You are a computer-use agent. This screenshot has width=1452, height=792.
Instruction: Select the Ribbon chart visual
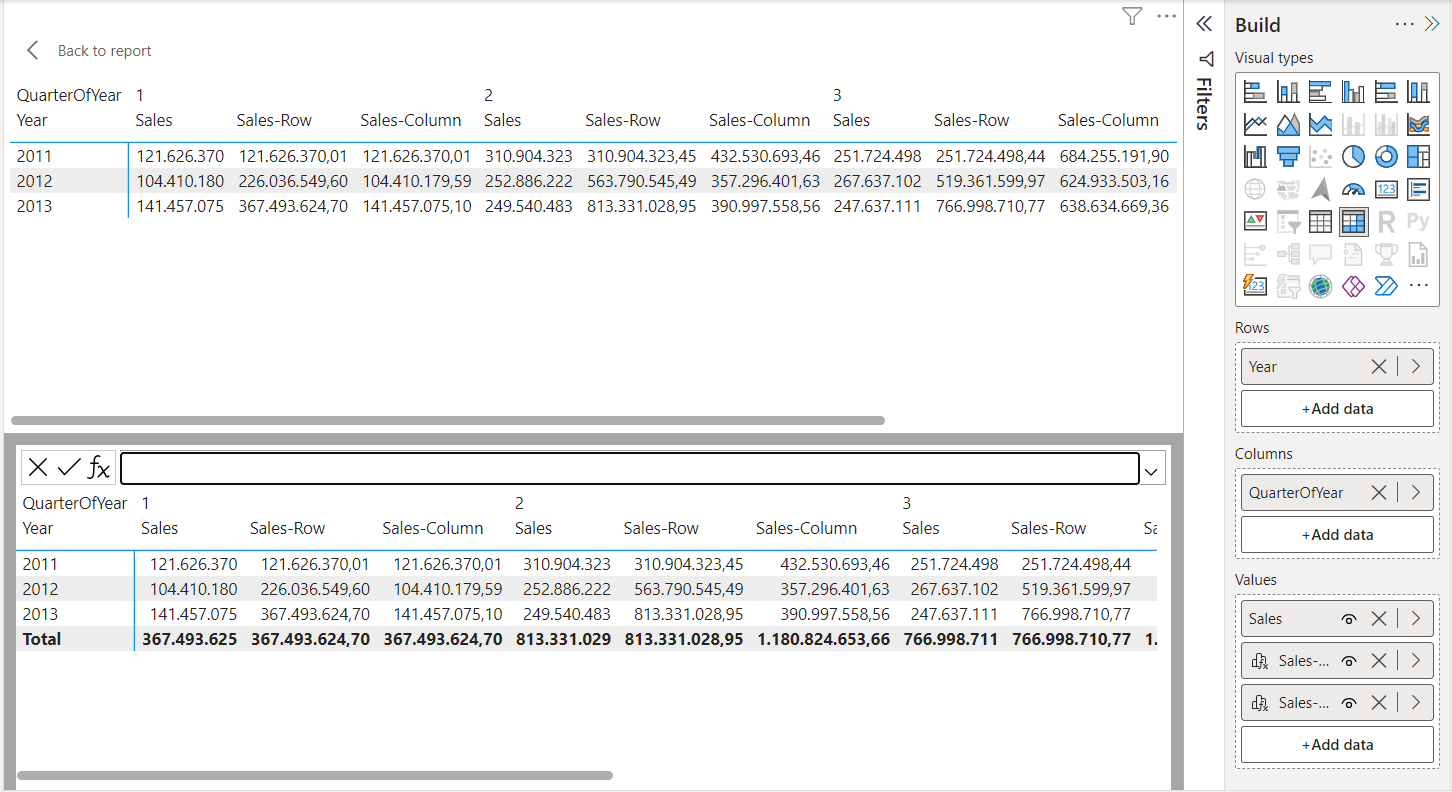(1418, 124)
